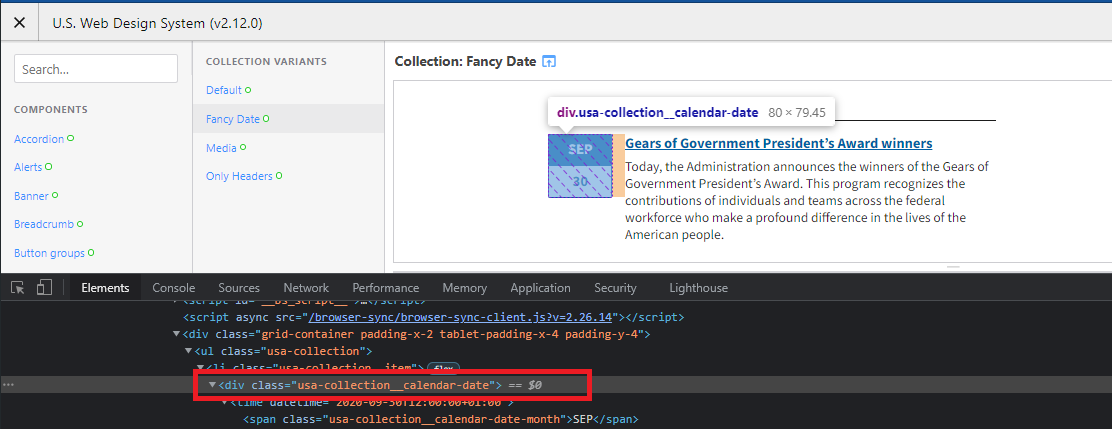The width and height of the screenshot is (1112, 429).
Task: Open the Alerts component link
Action: 28,167
